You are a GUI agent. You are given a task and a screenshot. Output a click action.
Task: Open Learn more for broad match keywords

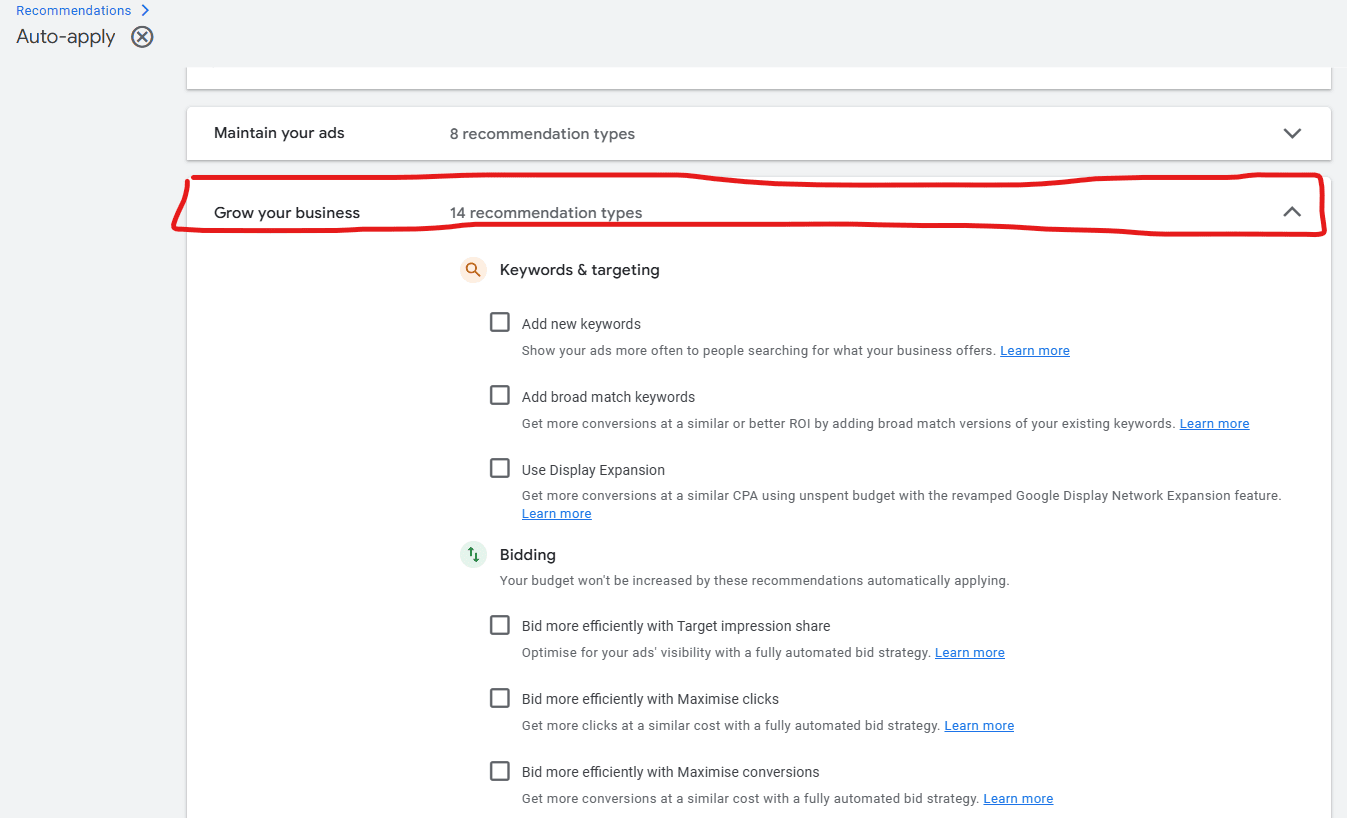(x=1214, y=424)
